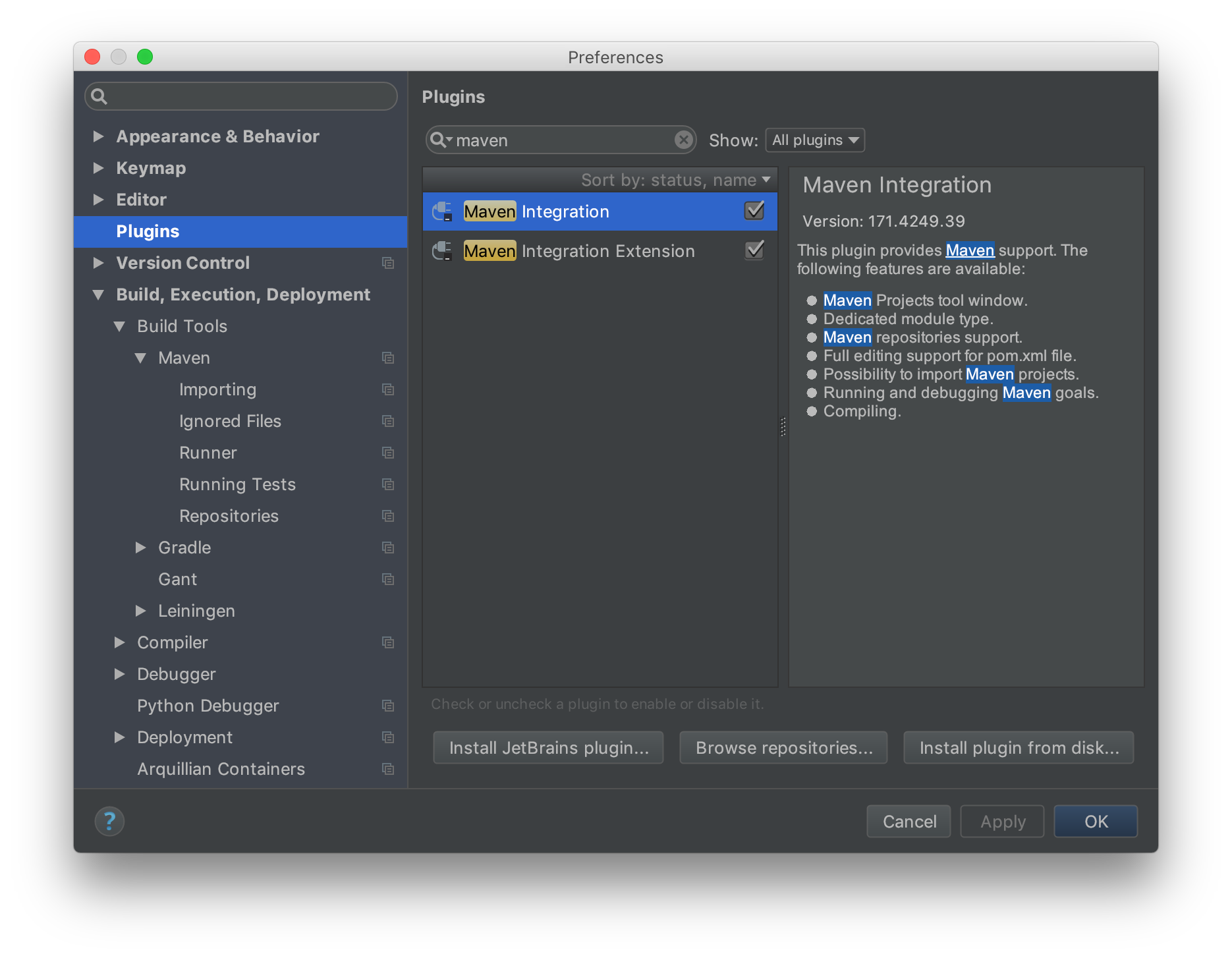Image resolution: width=1232 pixels, height=958 pixels.
Task: Open the Ignored Files settings page
Action: point(230,421)
